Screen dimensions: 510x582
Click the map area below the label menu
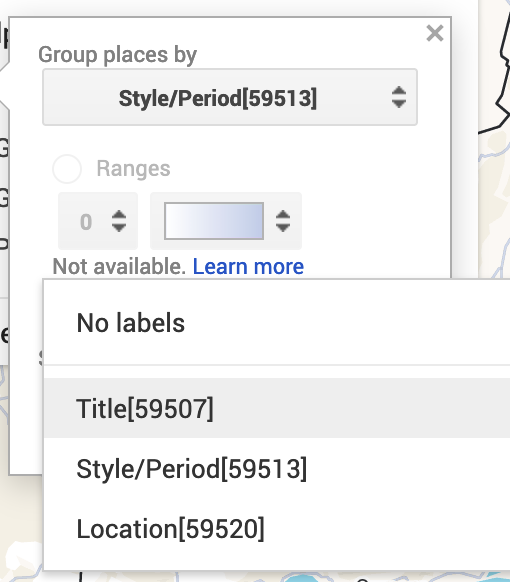260,576
